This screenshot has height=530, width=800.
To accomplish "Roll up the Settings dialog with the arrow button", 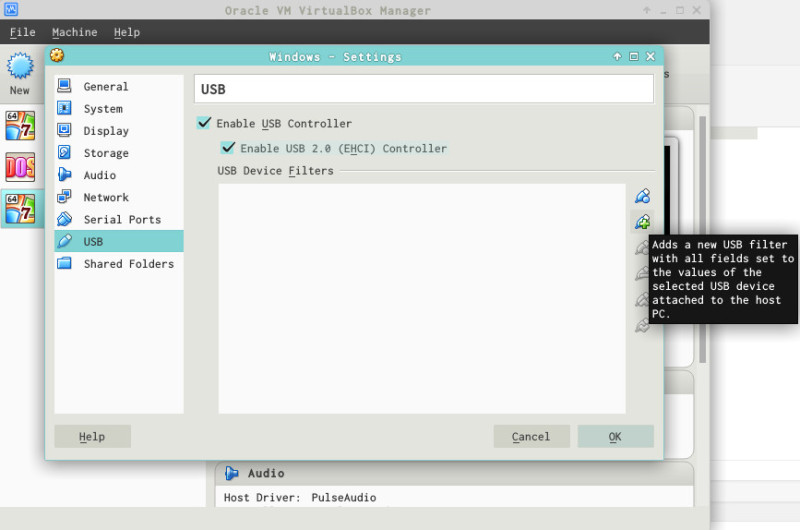I will click(617, 56).
